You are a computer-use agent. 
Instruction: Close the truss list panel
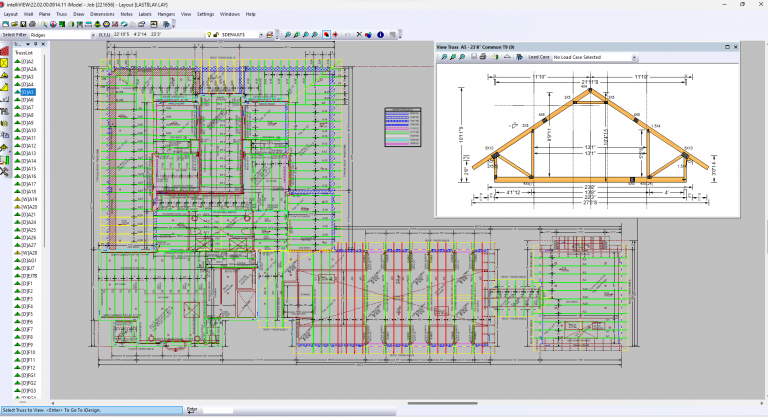point(43,44)
